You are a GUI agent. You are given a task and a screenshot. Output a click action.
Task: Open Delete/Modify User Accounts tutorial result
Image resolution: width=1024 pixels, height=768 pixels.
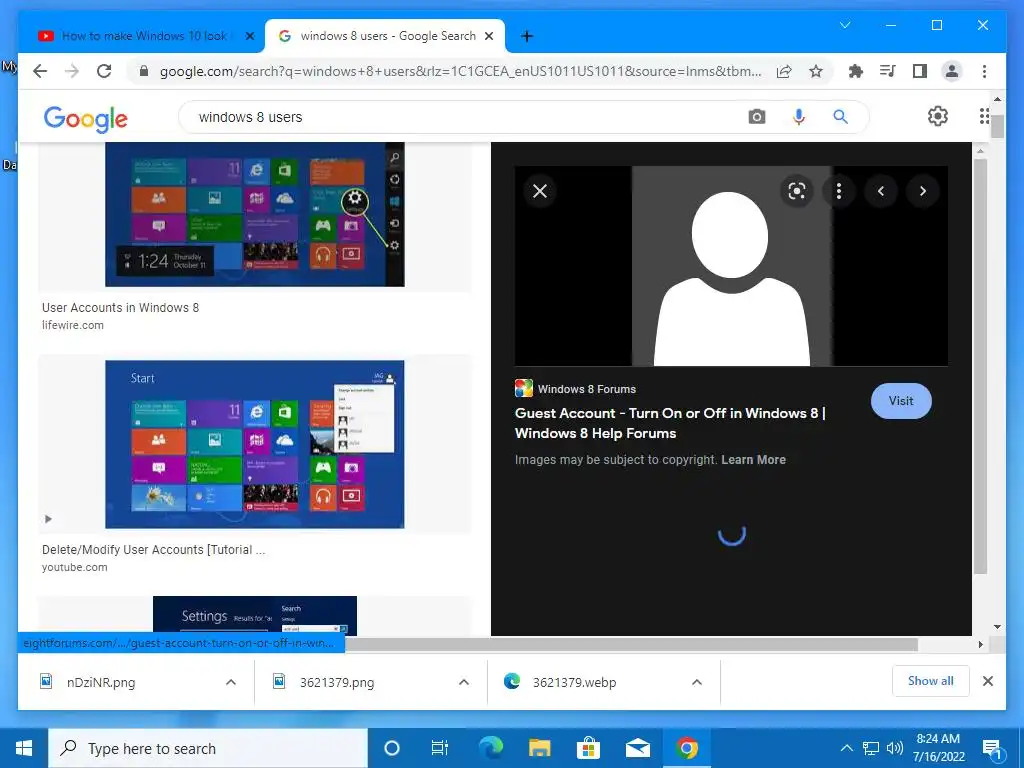click(x=153, y=550)
